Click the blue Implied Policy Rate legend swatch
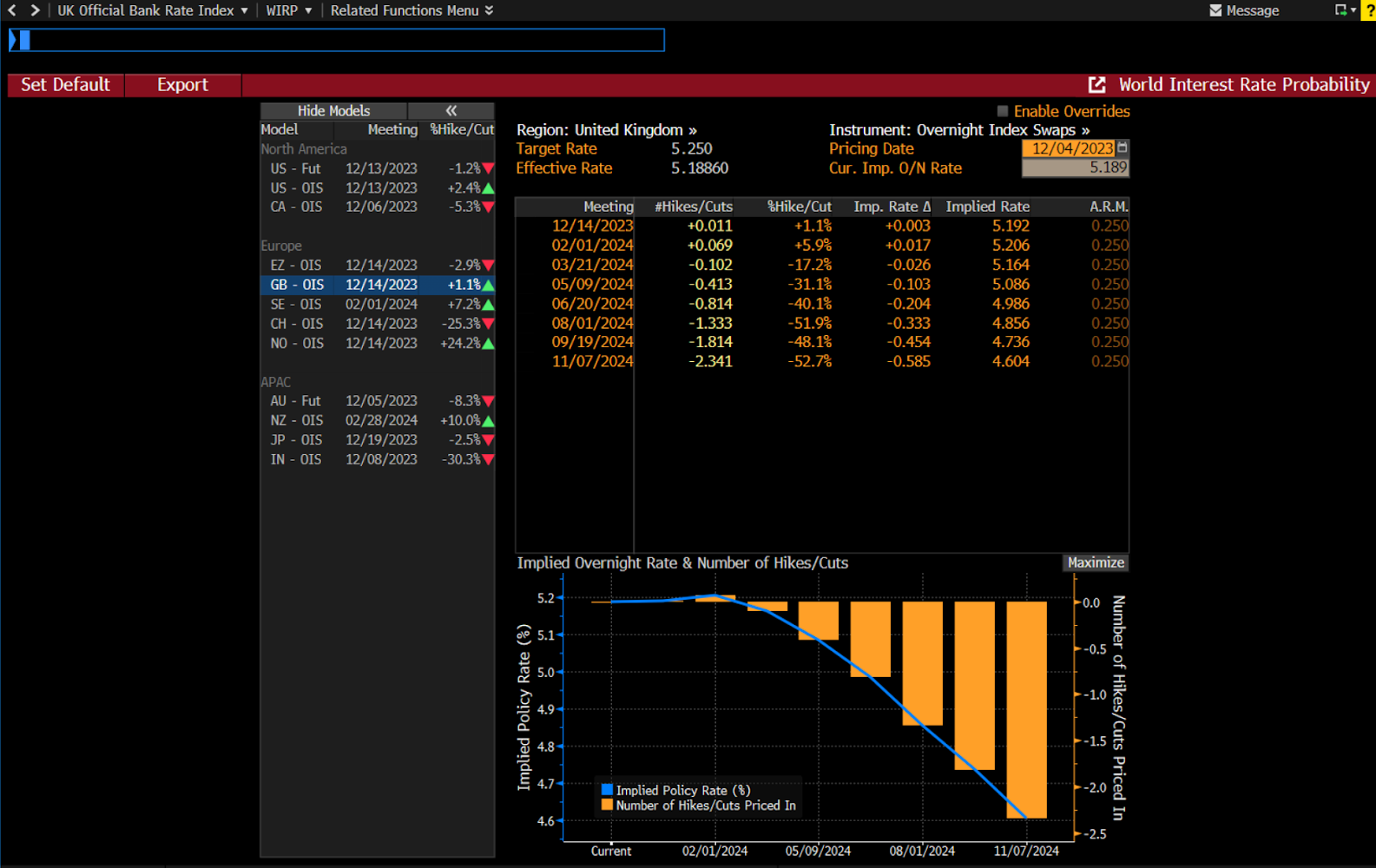The image size is (1376, 868). click(607, 790)
